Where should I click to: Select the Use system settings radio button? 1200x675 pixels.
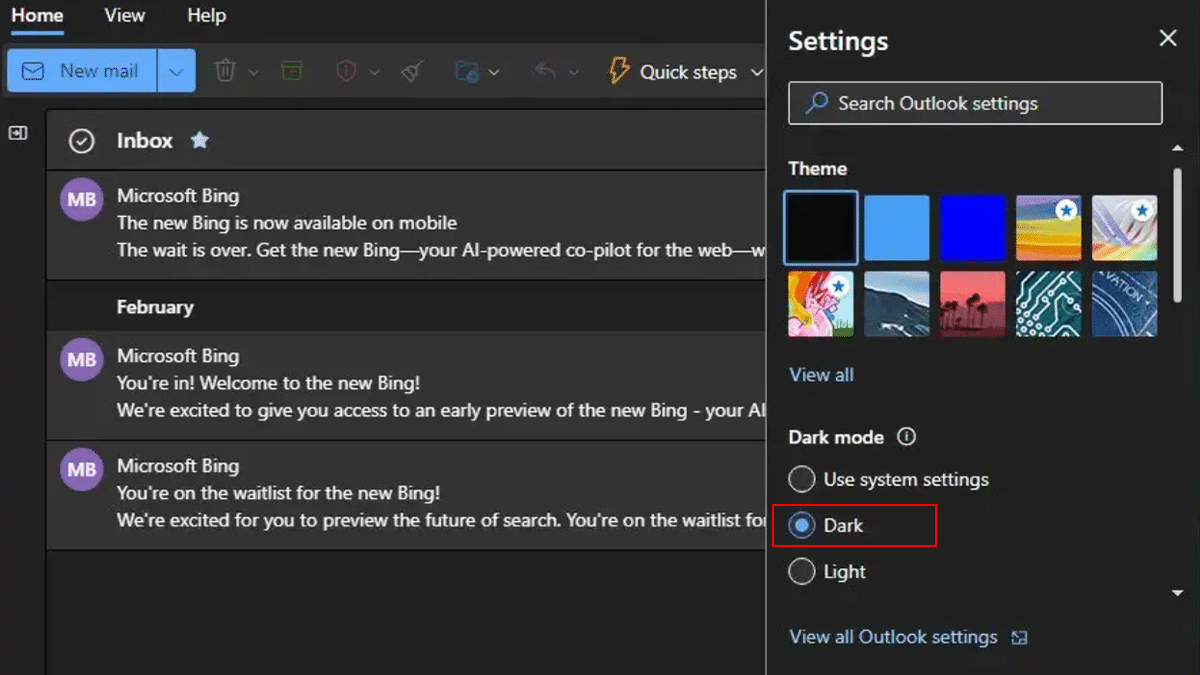tap(802, 480)
